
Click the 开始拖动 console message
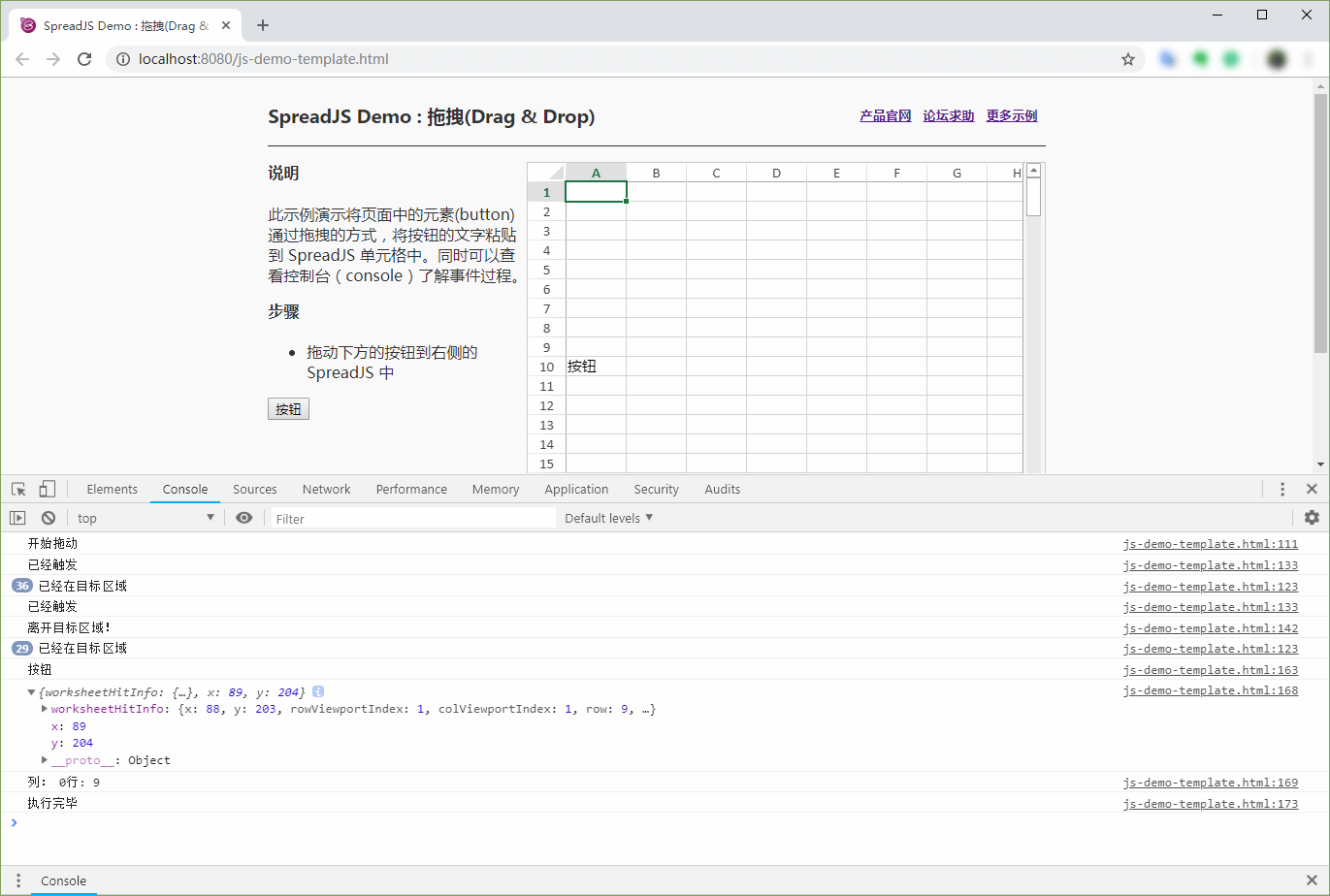click(52, 544)
